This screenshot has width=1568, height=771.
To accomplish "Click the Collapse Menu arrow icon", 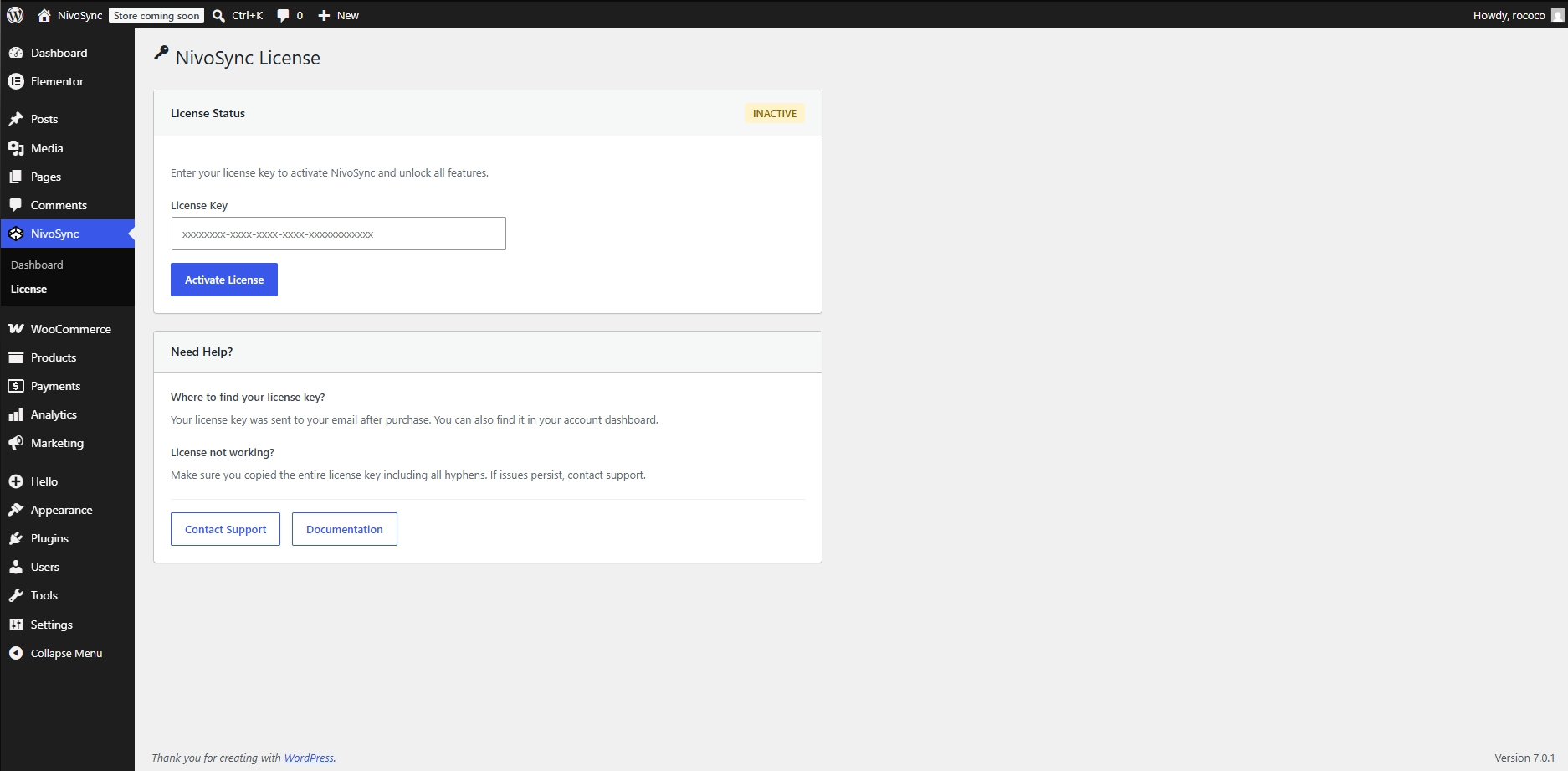I will click(x=16, y=653).
